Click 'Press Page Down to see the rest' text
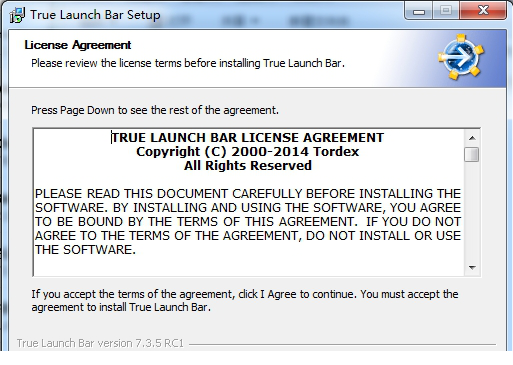This screenshot has width=513, height=365. [155, 110]
